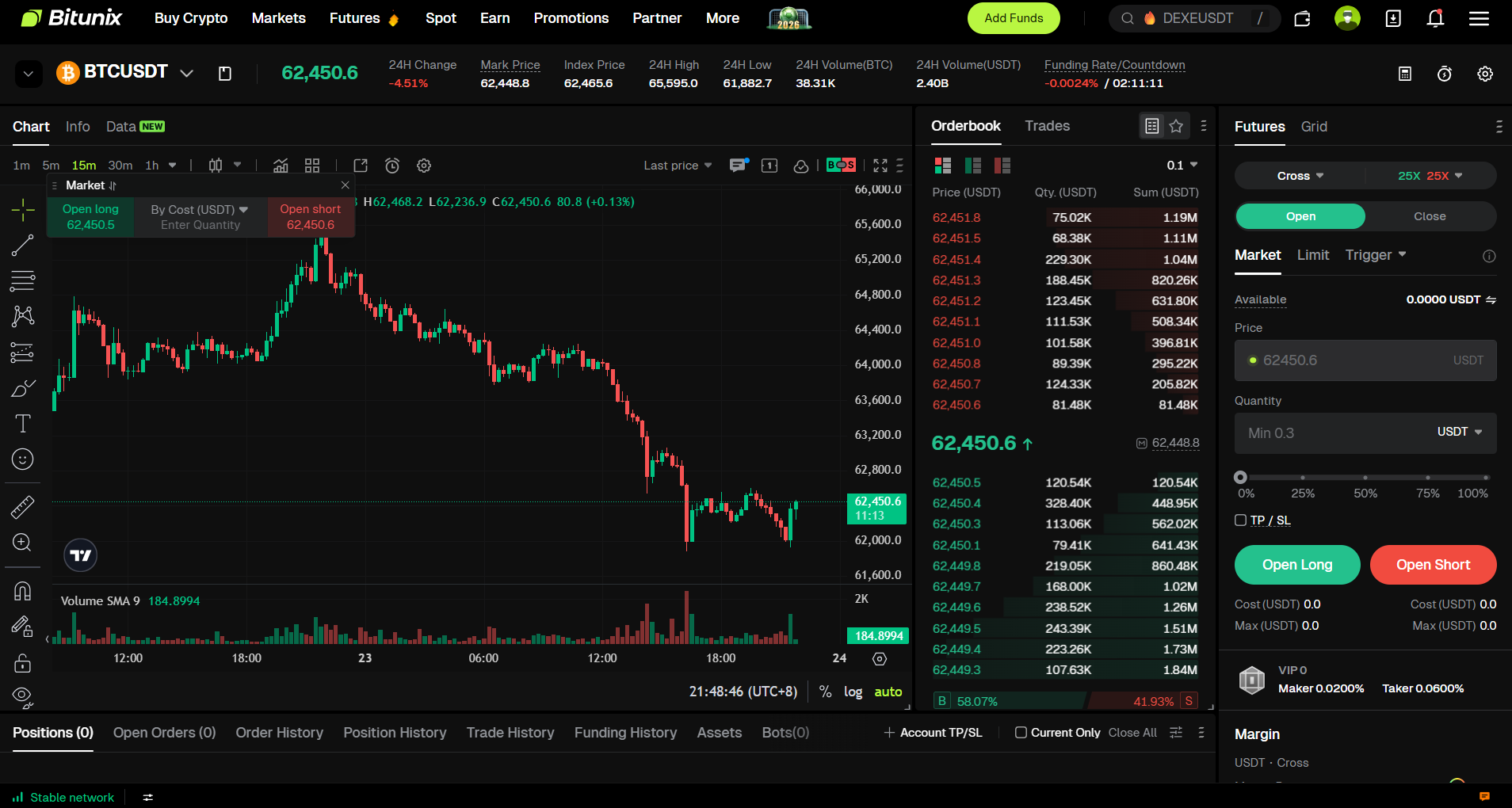Viewport: 1512px width, 808px height.
Task: Toggle magnet mode for drawings
Action: (x=23, y=592)
